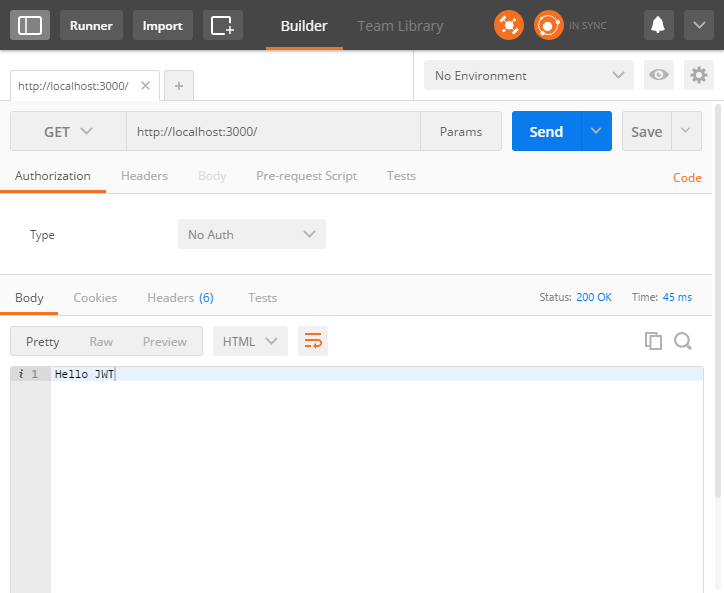The image size is (724, 593).
Task: Click the request URL input field
Action: (x=272, y=132)
